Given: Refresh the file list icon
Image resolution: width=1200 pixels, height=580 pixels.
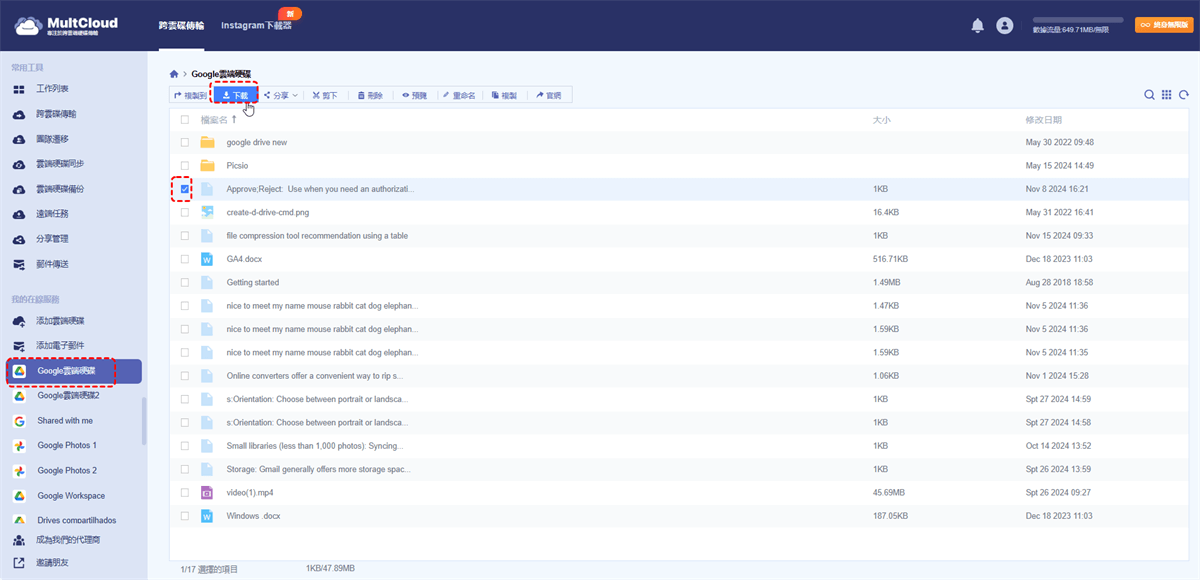Looking at the screenshot, I should coord(1184,95).
